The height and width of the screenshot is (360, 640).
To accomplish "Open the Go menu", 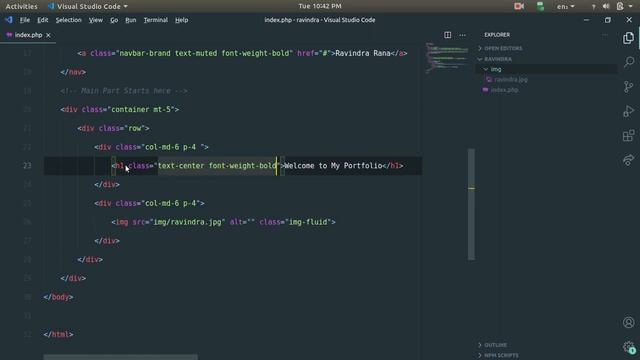I will click(114, 20).
